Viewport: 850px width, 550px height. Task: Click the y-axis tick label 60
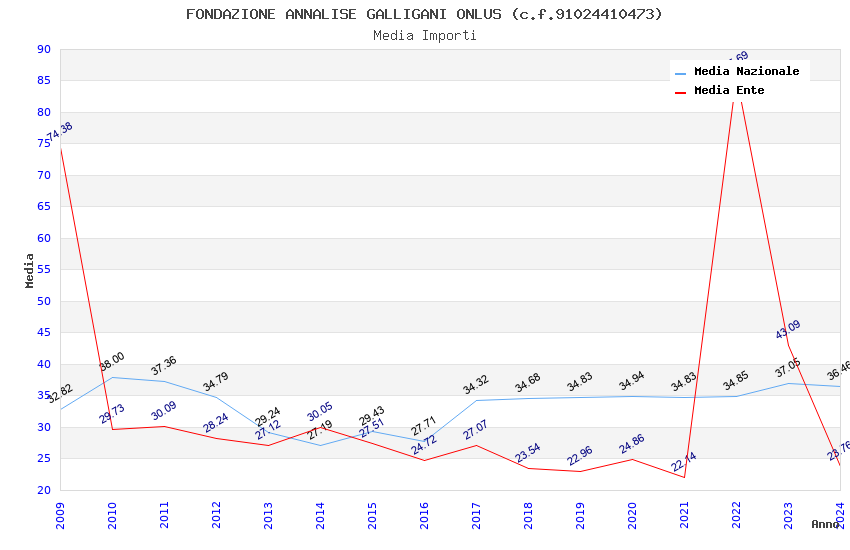click(44, 238)
